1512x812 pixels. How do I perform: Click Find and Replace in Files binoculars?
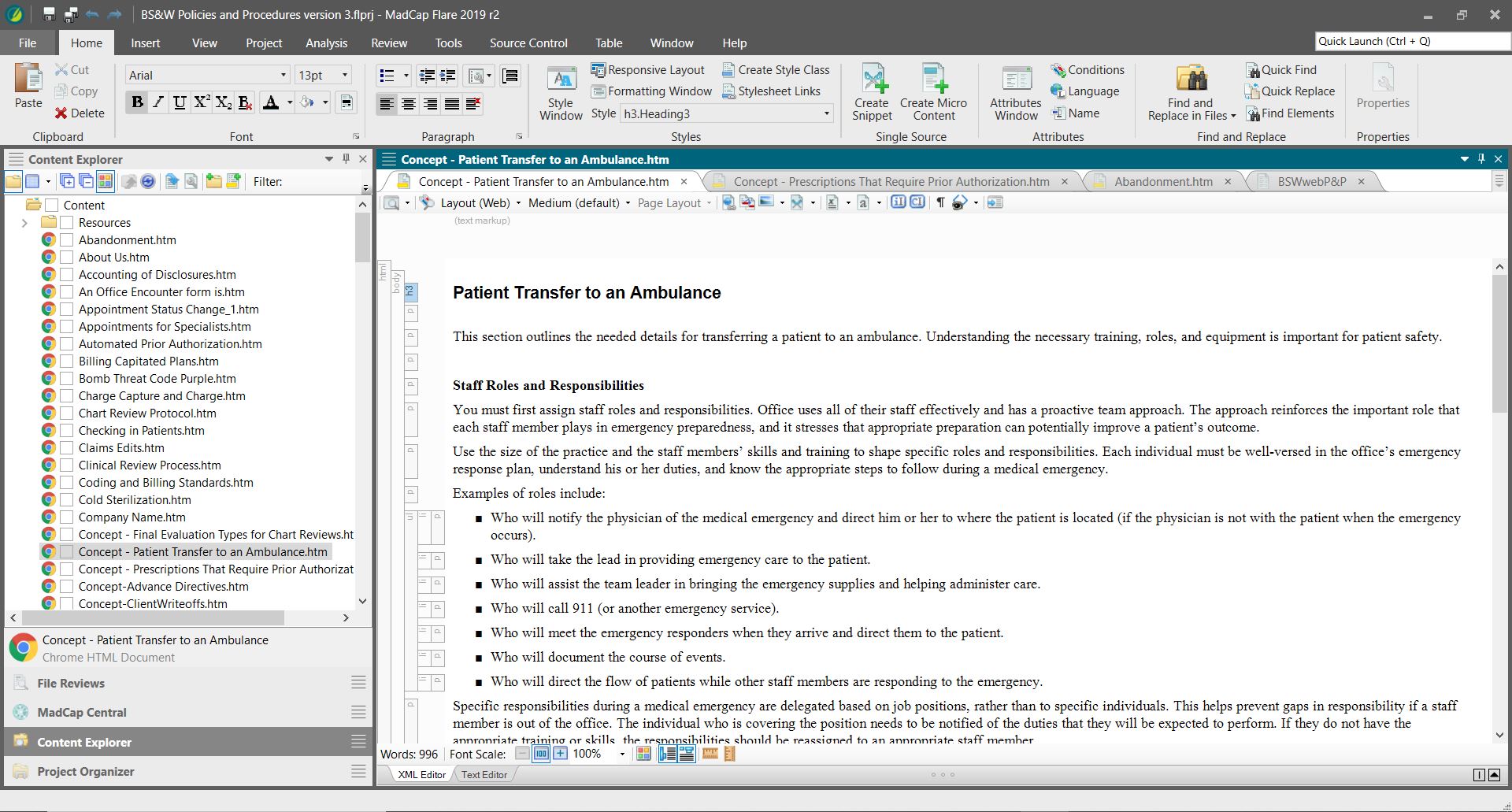click(1191, 80)
